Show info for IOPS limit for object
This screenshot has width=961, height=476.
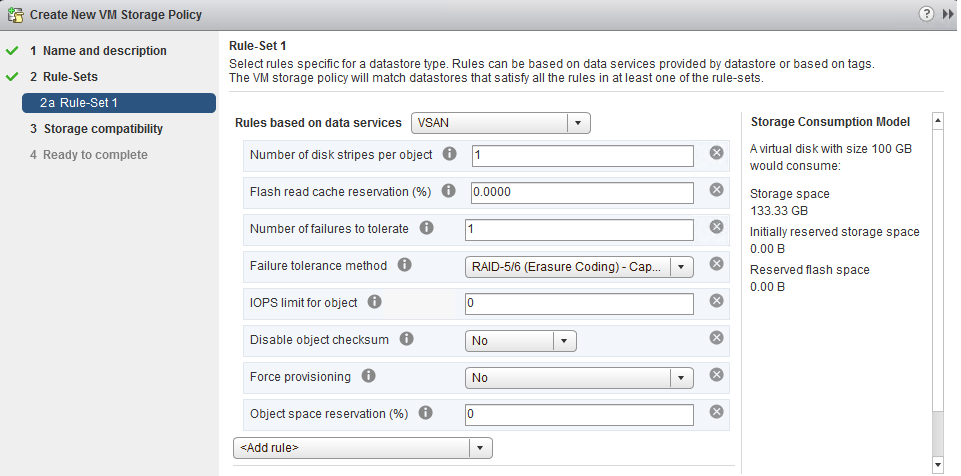(375, 302)
